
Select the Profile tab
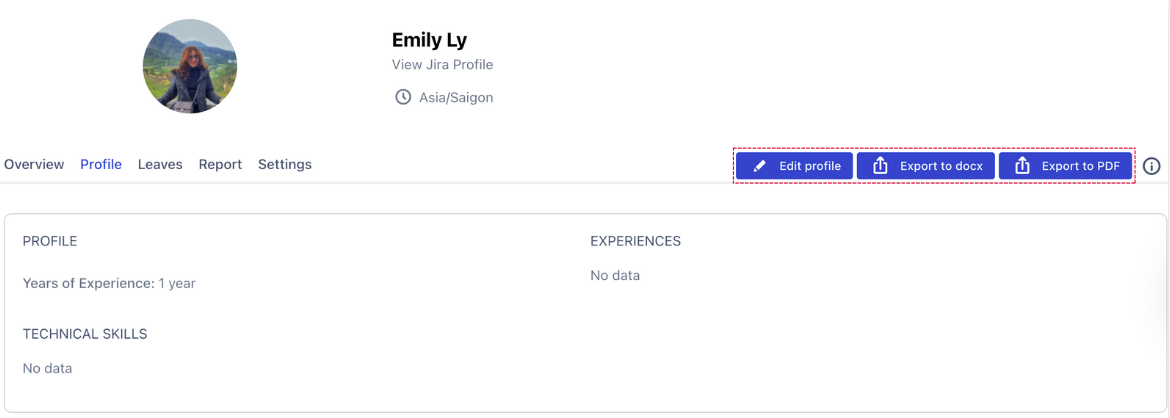[x=101, y=164]
